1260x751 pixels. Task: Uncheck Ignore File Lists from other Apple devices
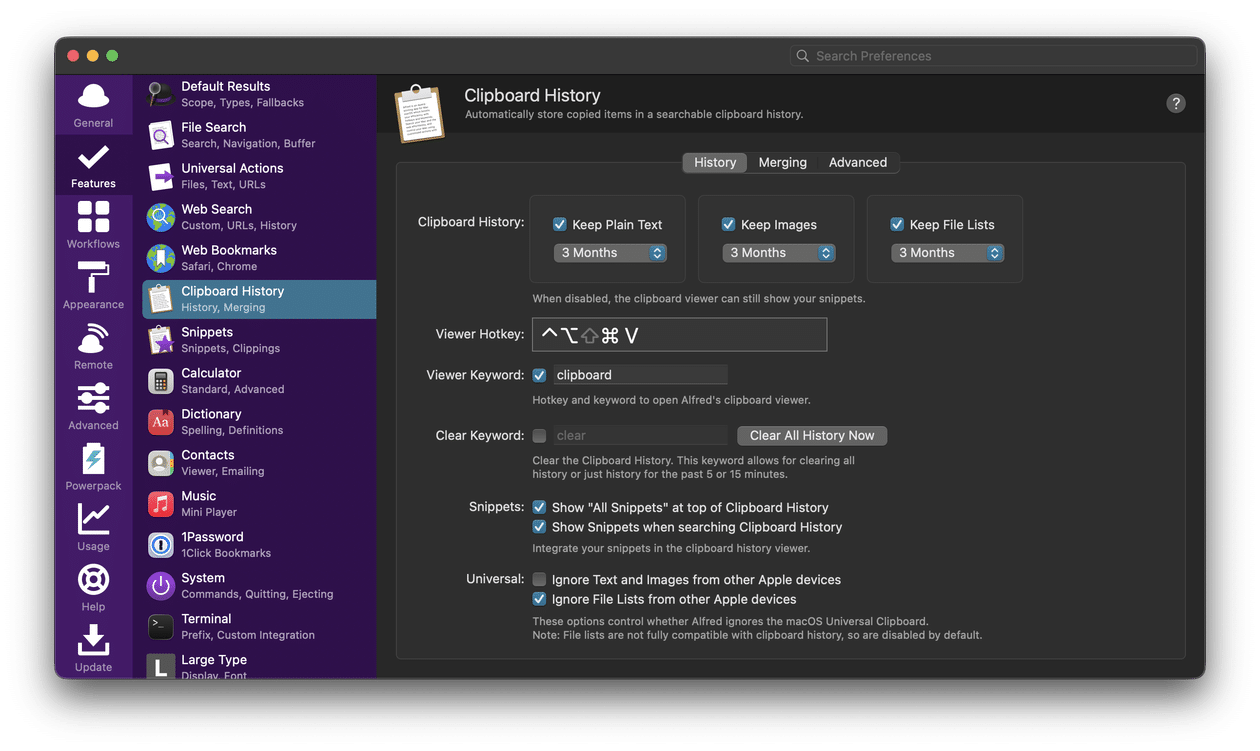539,599
